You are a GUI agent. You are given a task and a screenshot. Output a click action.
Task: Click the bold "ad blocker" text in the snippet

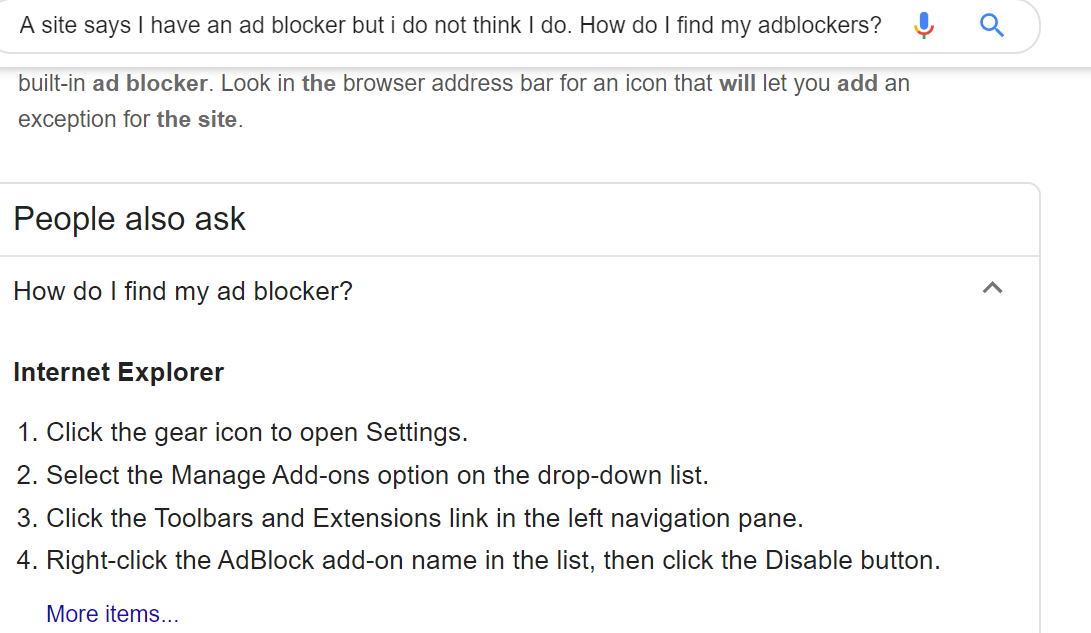coord(150,82)
